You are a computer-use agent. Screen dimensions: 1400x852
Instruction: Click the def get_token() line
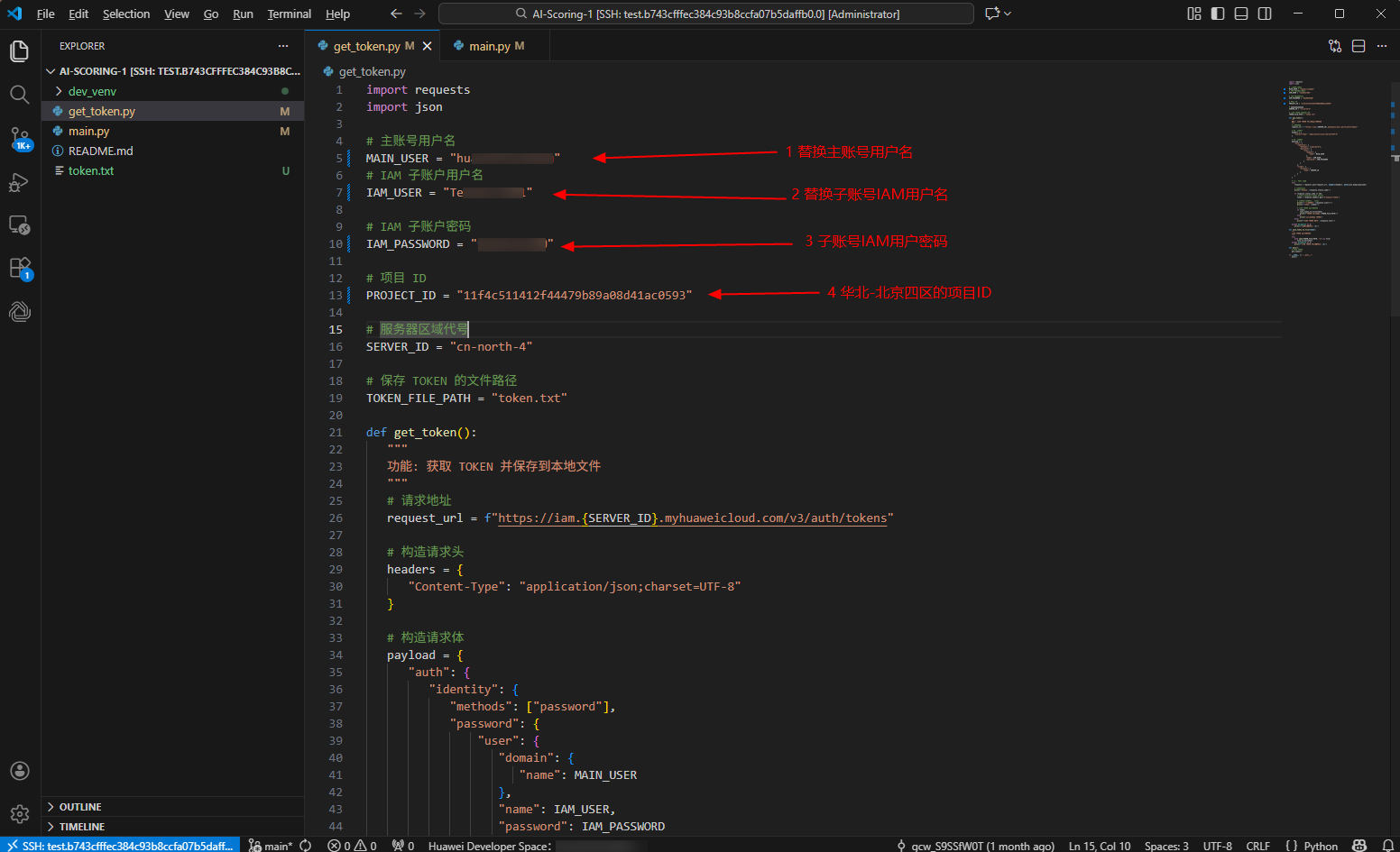421,433
